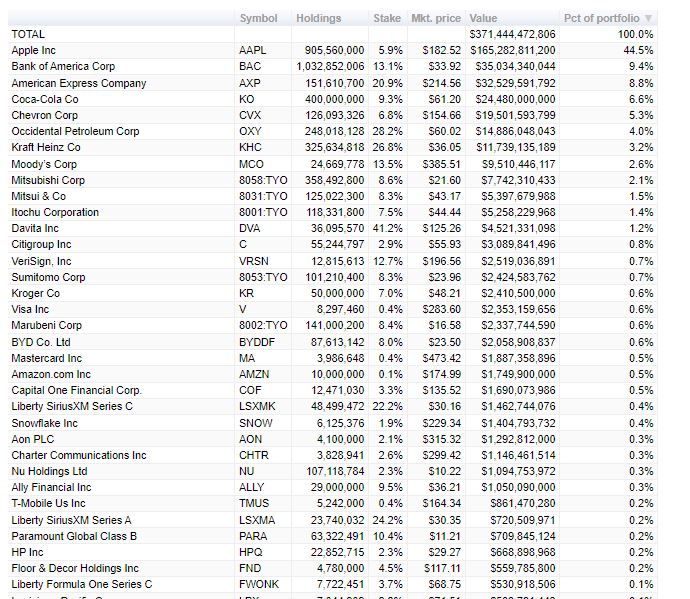Viewport: 690px width, 599px height.
Task: Sort by the Holdings column header
Action: coord(319,18)
